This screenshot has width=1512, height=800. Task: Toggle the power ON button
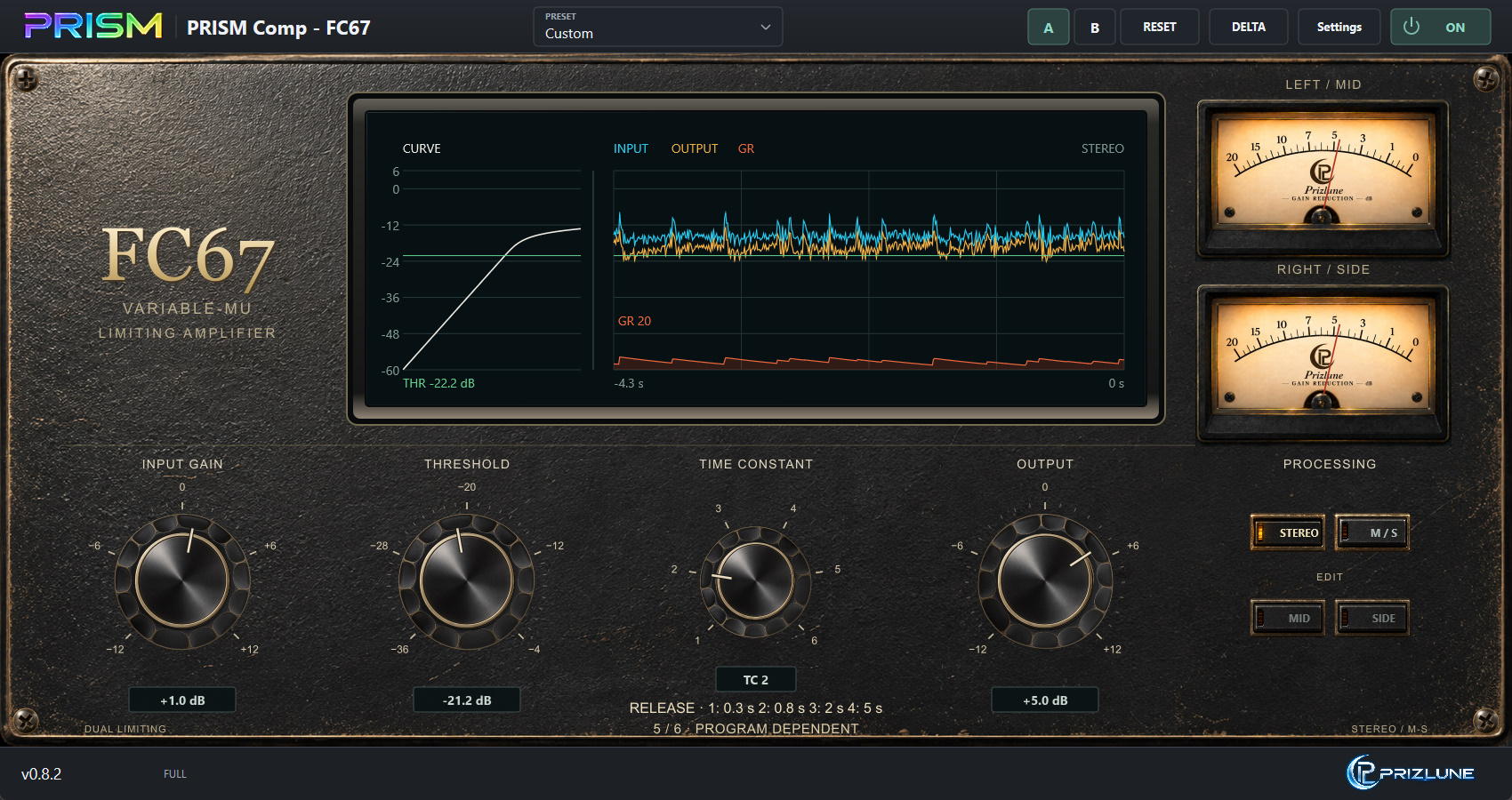click(x=1440, y=27)
